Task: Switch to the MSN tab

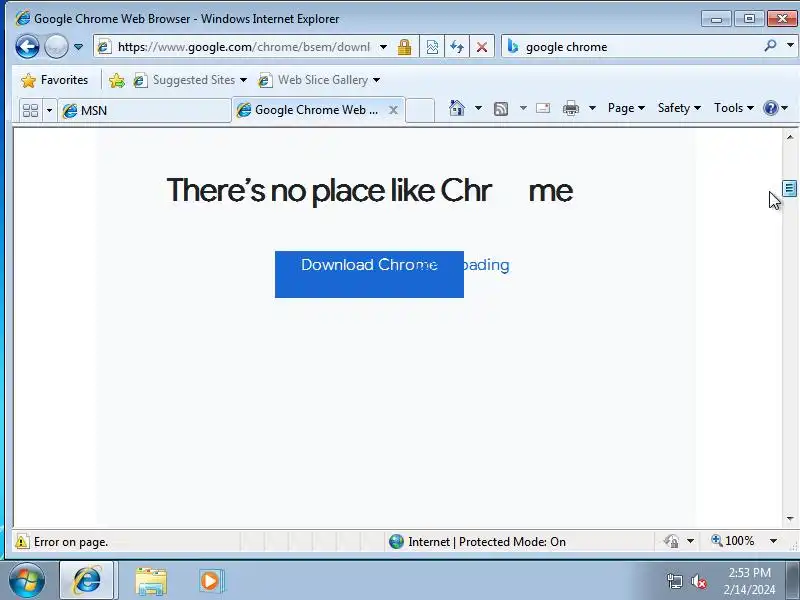Action: coord(144,110)
